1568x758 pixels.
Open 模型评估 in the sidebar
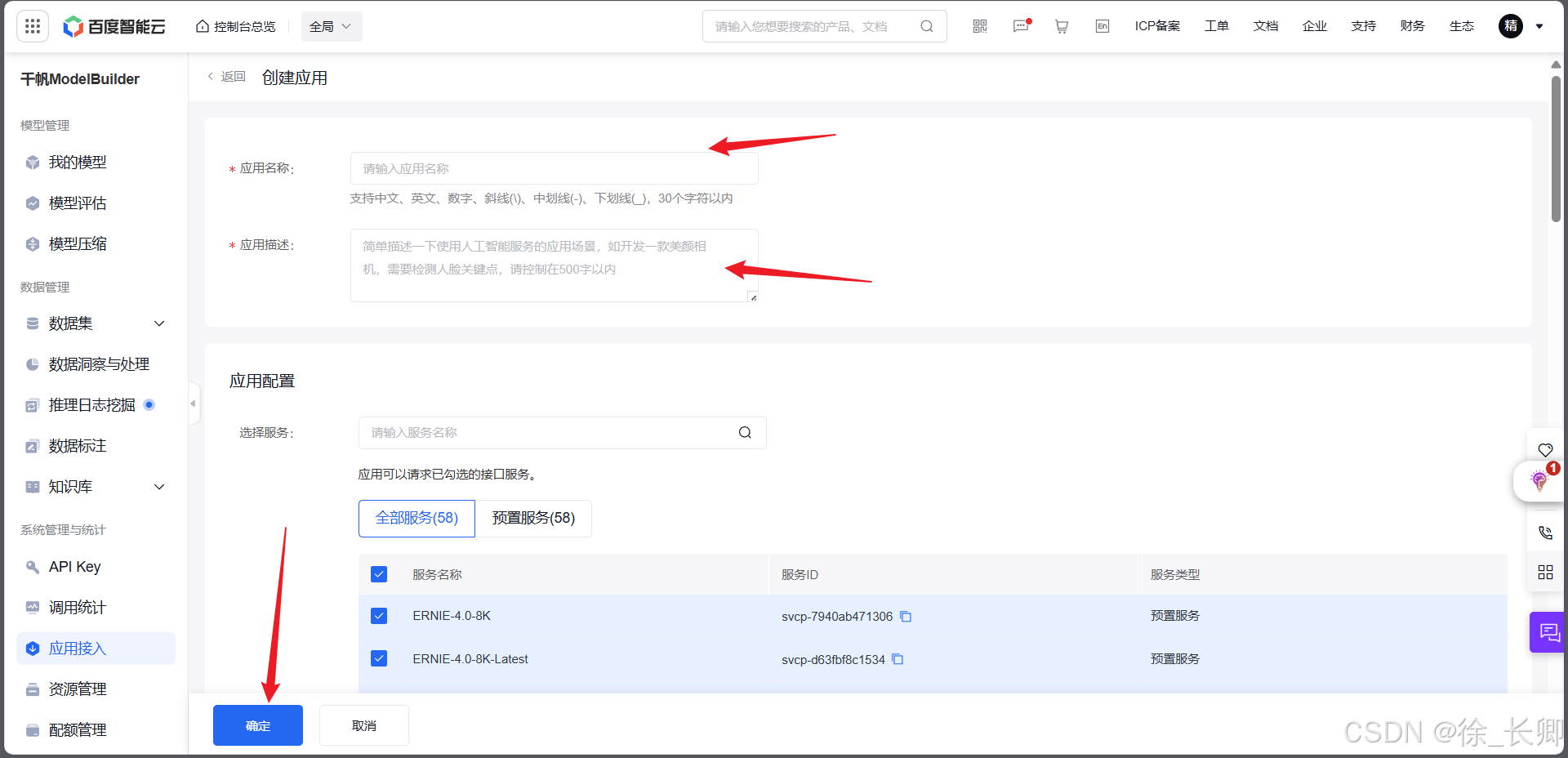[78, 203]
